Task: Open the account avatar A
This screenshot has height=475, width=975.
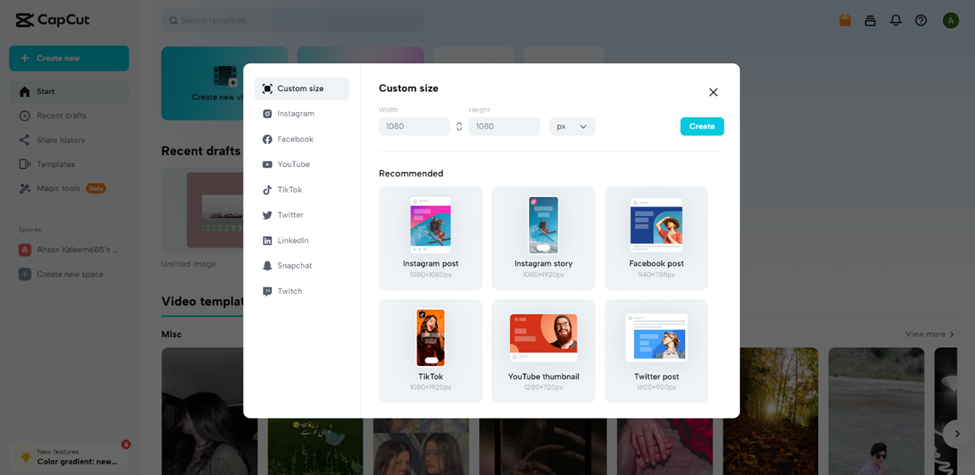Action: [x=951, y=21]
